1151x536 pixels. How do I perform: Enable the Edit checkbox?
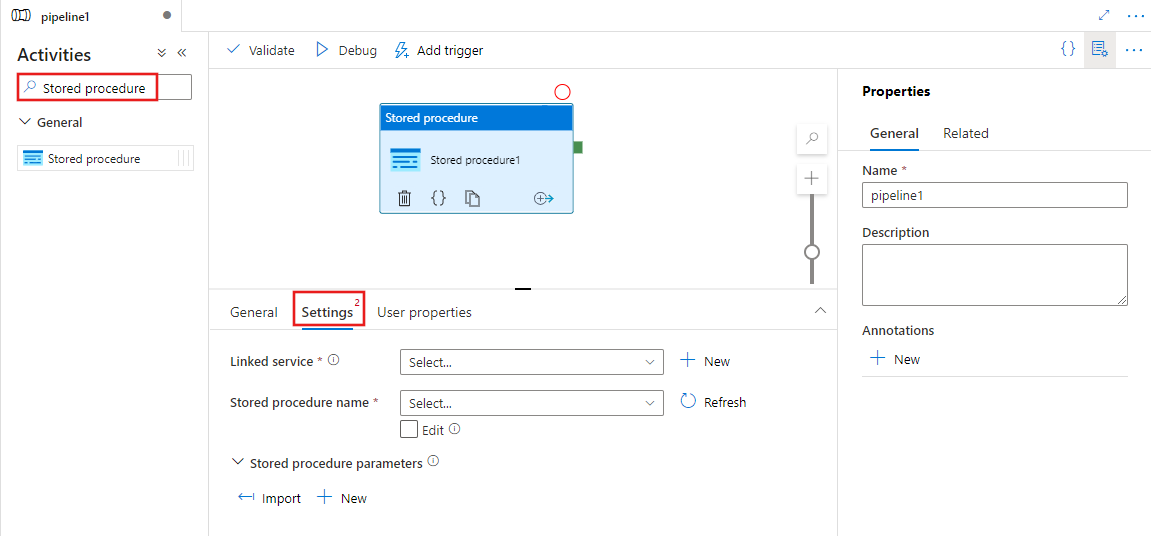(x=409, y=429)
